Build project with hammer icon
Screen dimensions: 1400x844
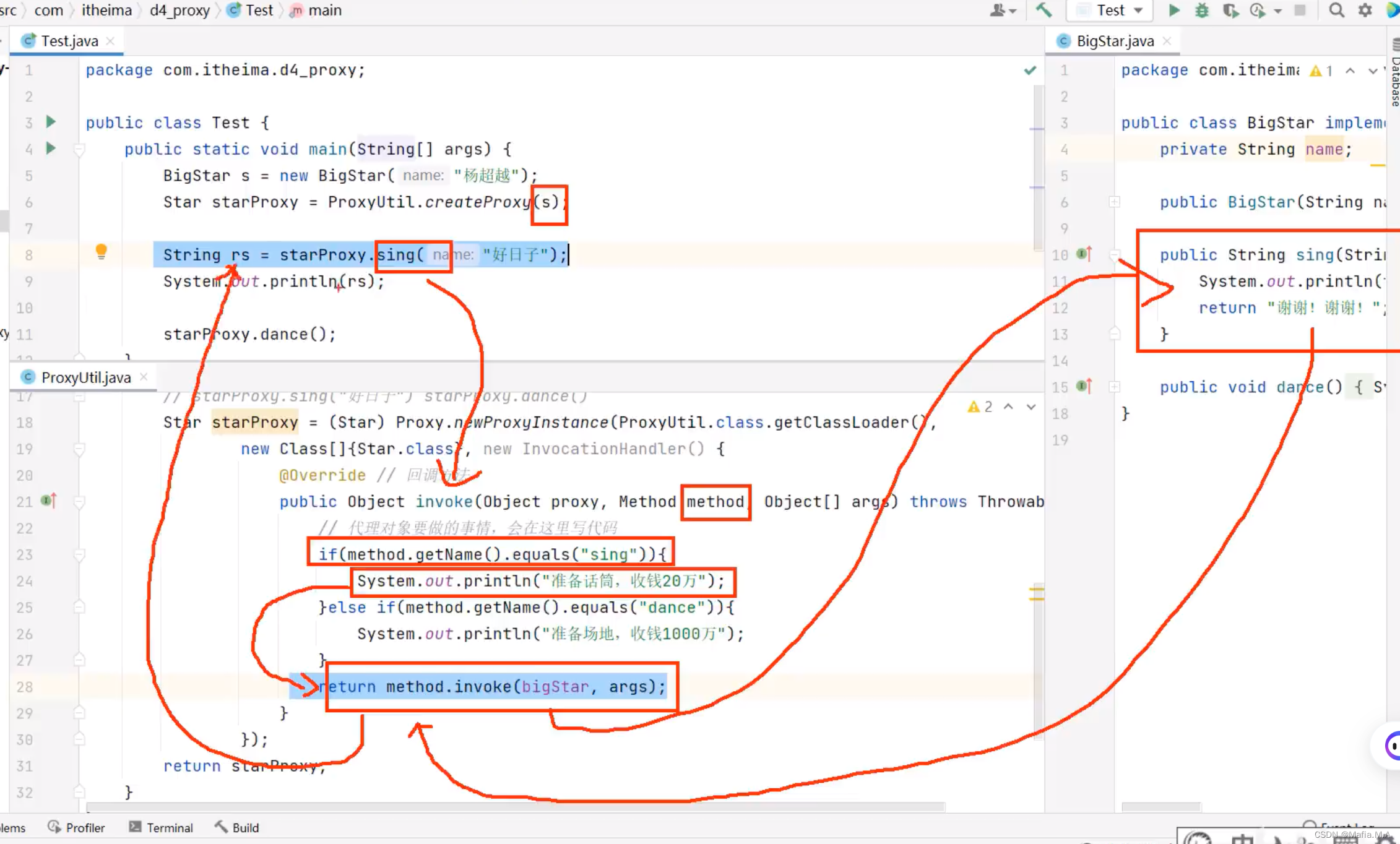(x=1044, y=11)
